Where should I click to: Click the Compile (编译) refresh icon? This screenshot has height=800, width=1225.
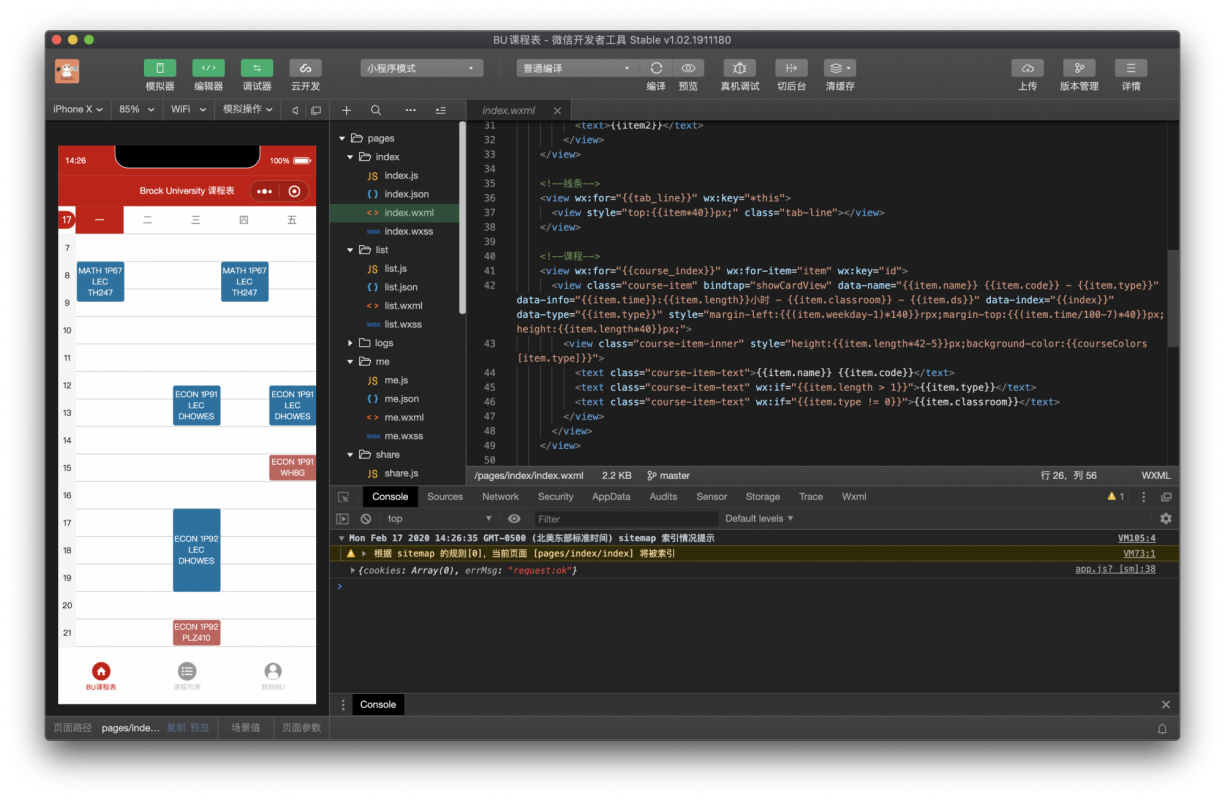tap(656, 68)
